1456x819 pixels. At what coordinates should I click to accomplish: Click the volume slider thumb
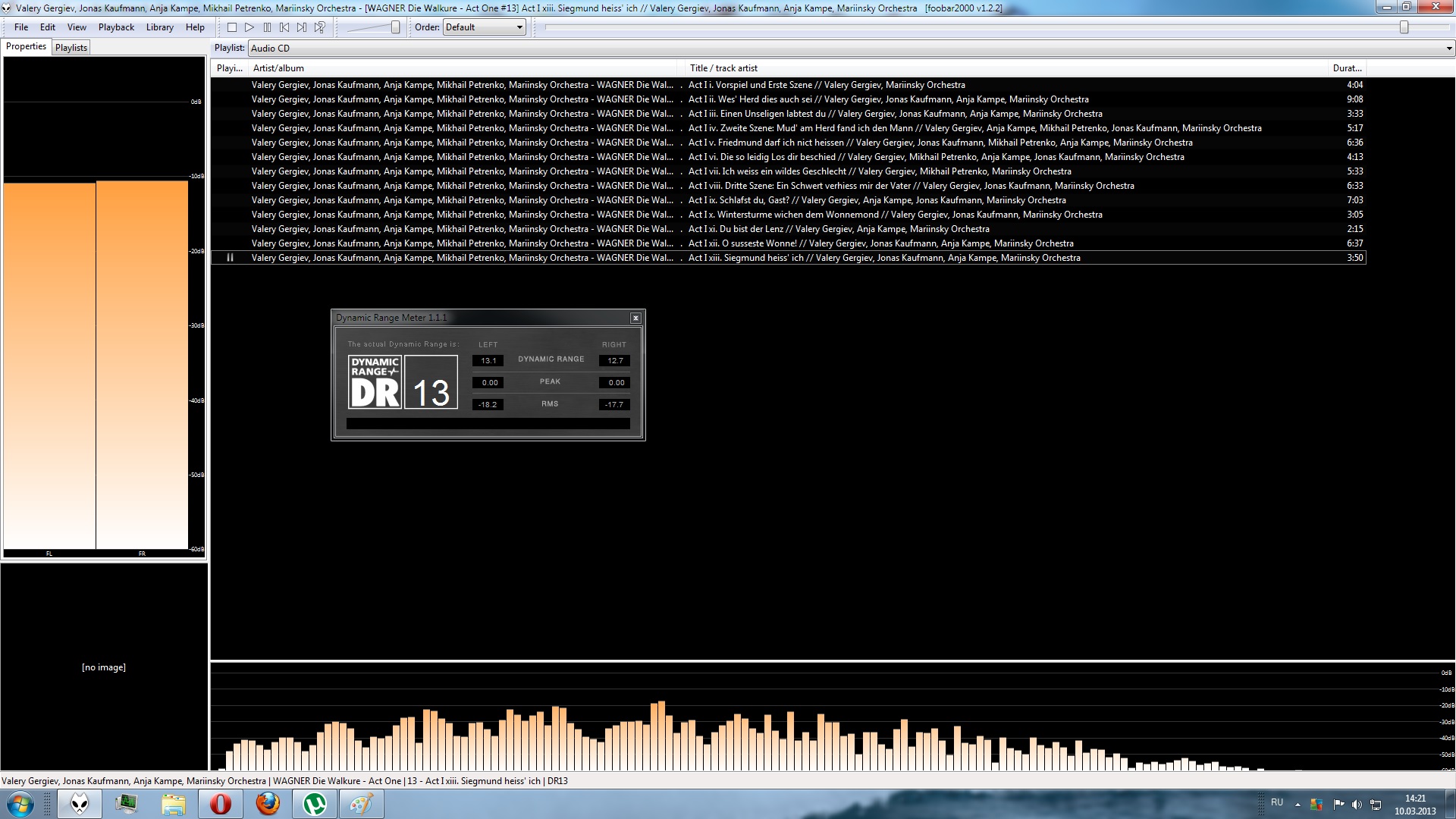(395, 27)
